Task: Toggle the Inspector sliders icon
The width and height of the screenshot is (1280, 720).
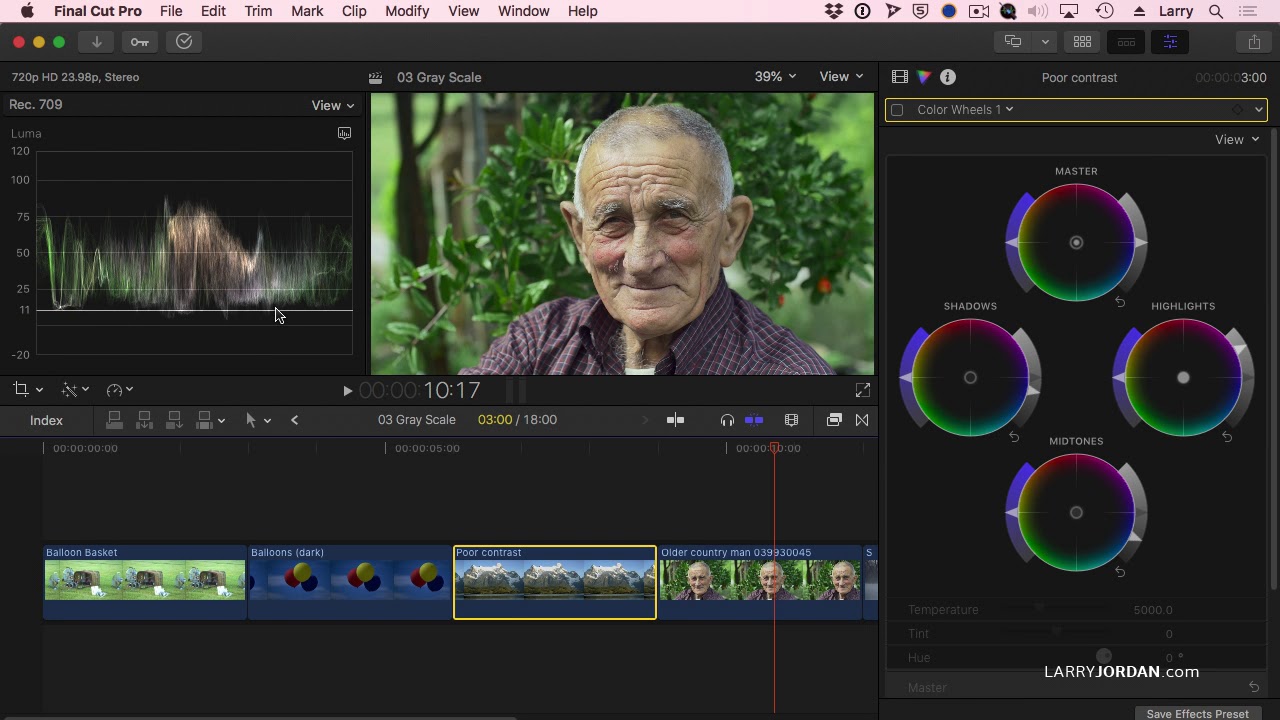Action: [x=1170, y=42]
